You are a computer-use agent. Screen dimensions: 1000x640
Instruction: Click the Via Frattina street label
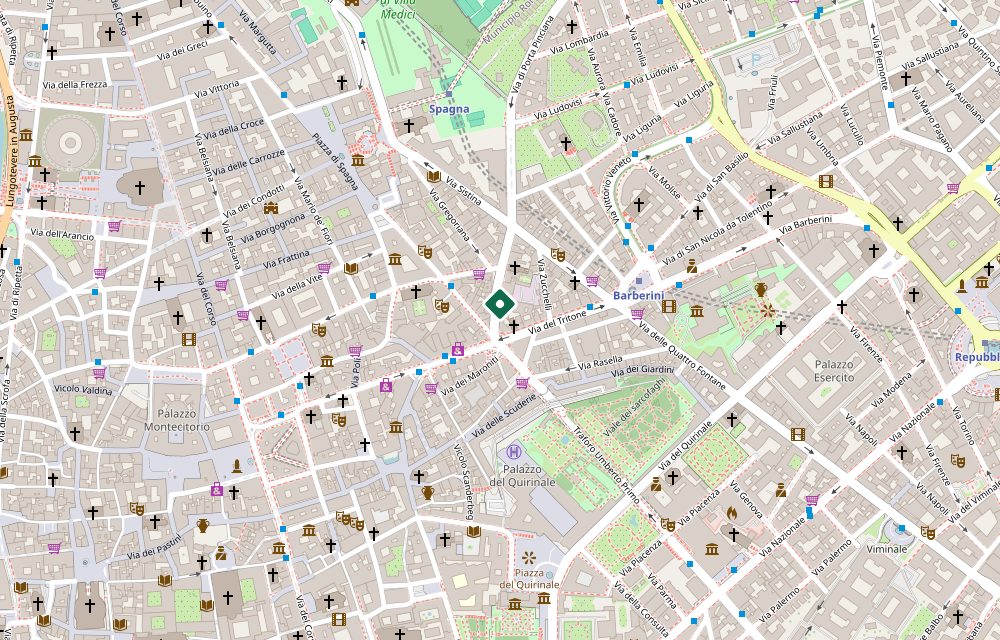click(286, 258)
